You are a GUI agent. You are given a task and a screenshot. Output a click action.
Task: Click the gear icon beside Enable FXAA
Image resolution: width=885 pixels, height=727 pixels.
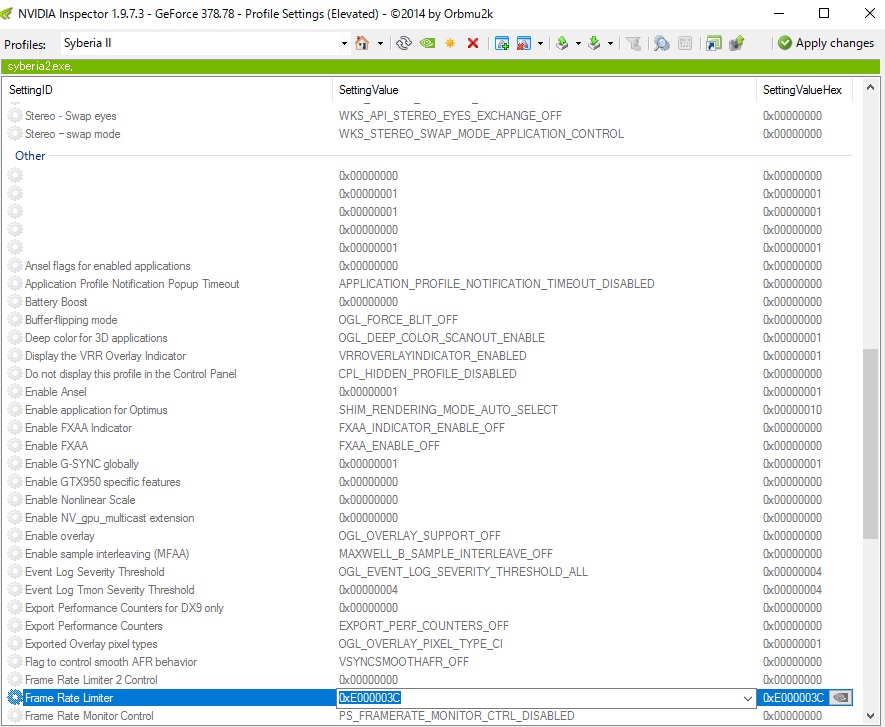(x=15, y=446)
